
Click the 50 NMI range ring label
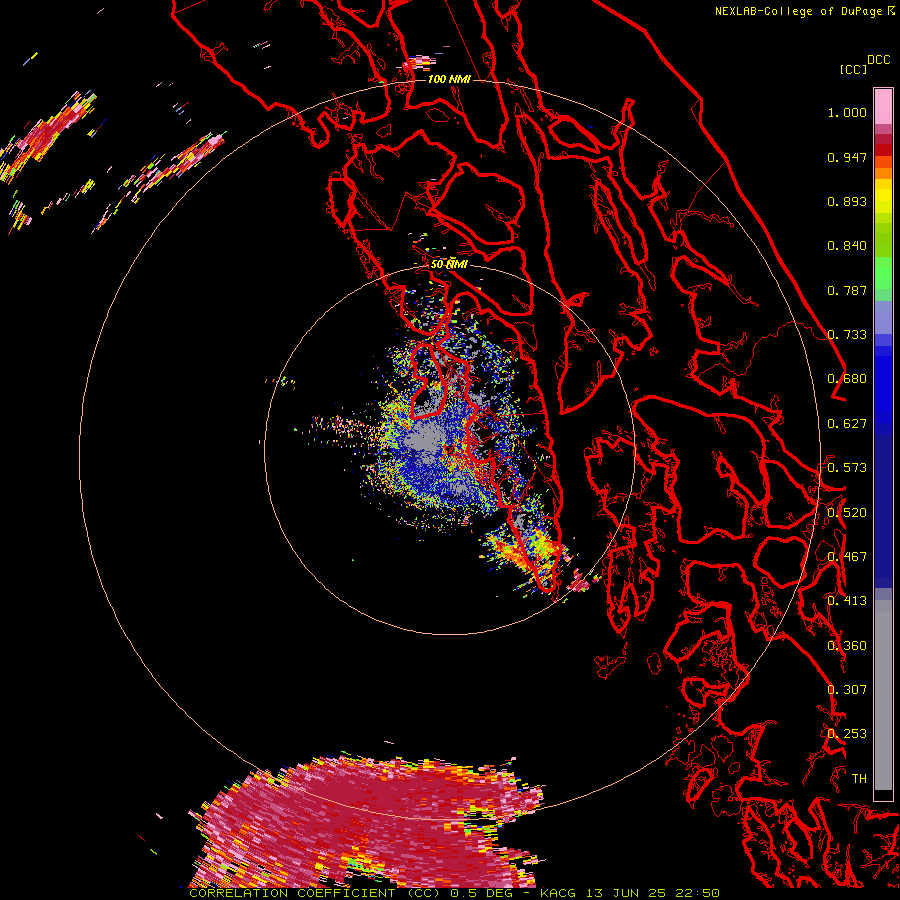449,264
